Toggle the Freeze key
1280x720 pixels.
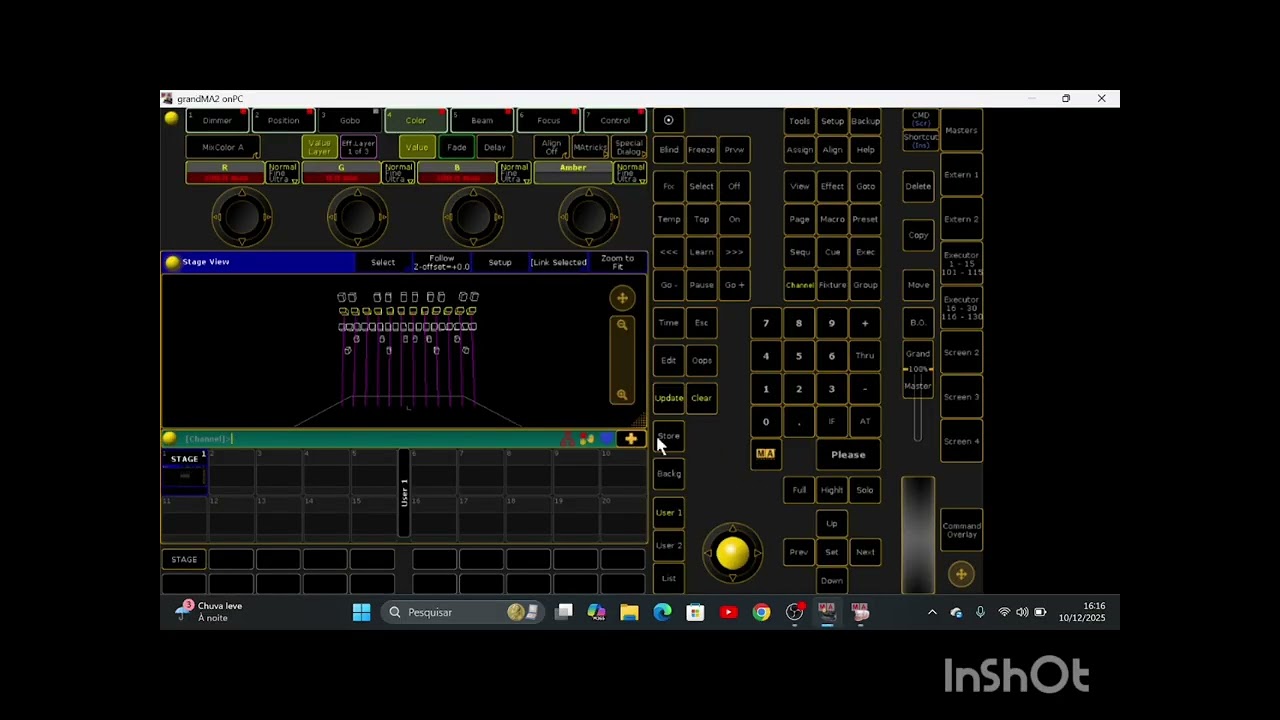pos(701,150)
